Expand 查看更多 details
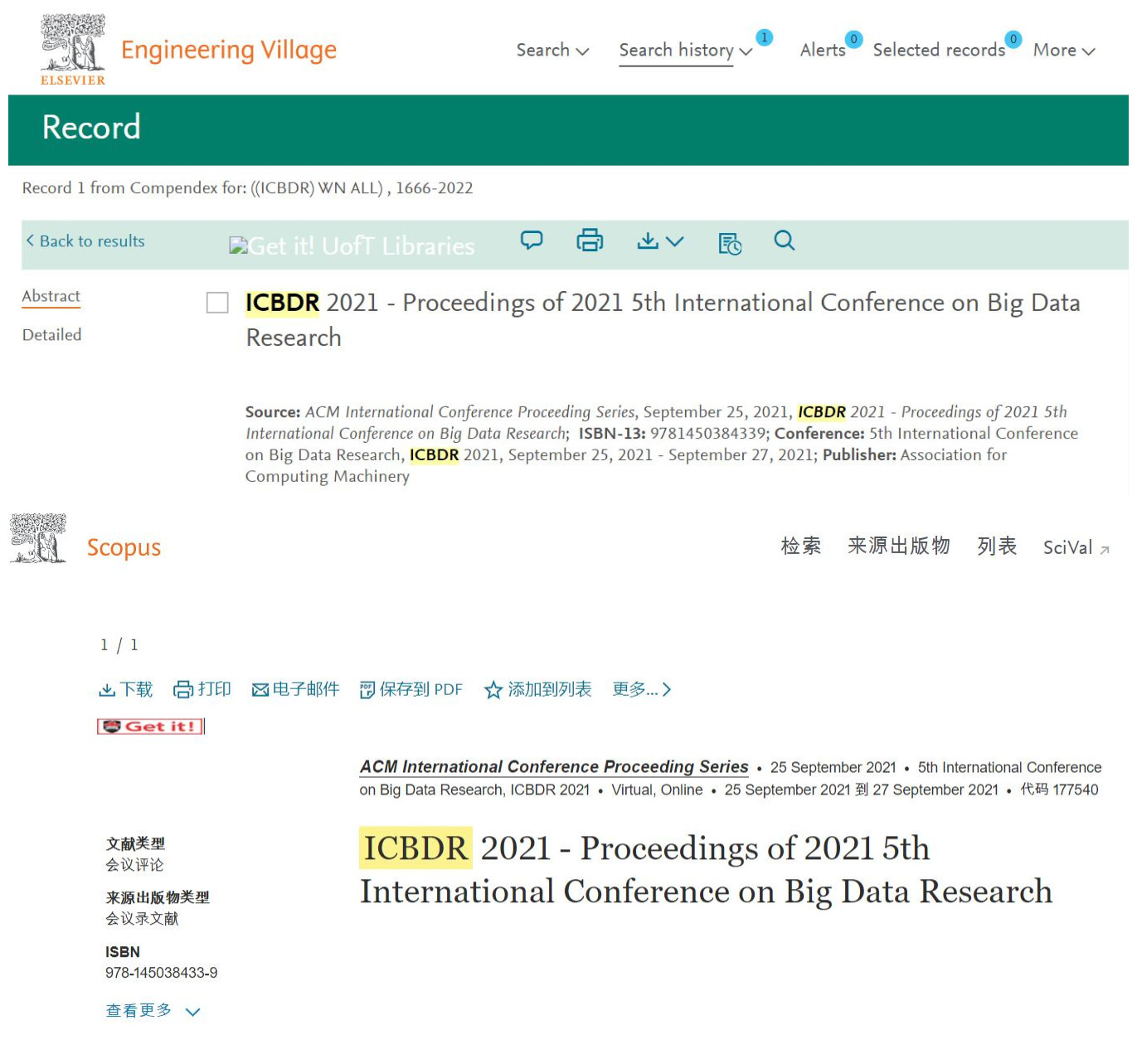1137x1064 pixels. [153, 1011]
